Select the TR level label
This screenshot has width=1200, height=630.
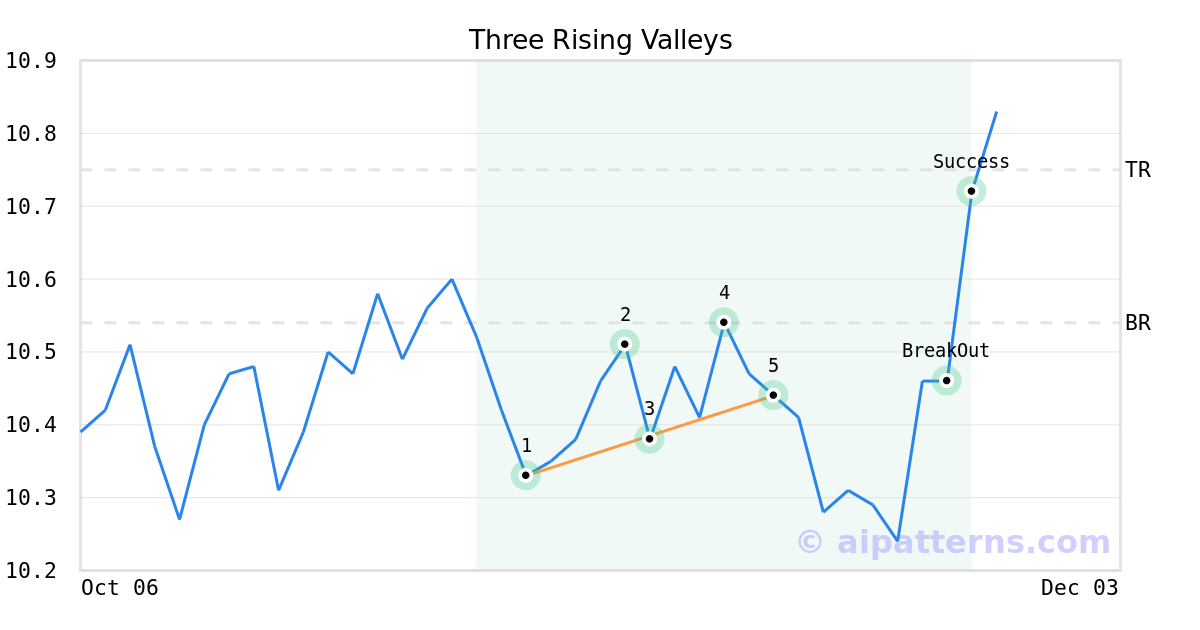(x=1138, y=170)
